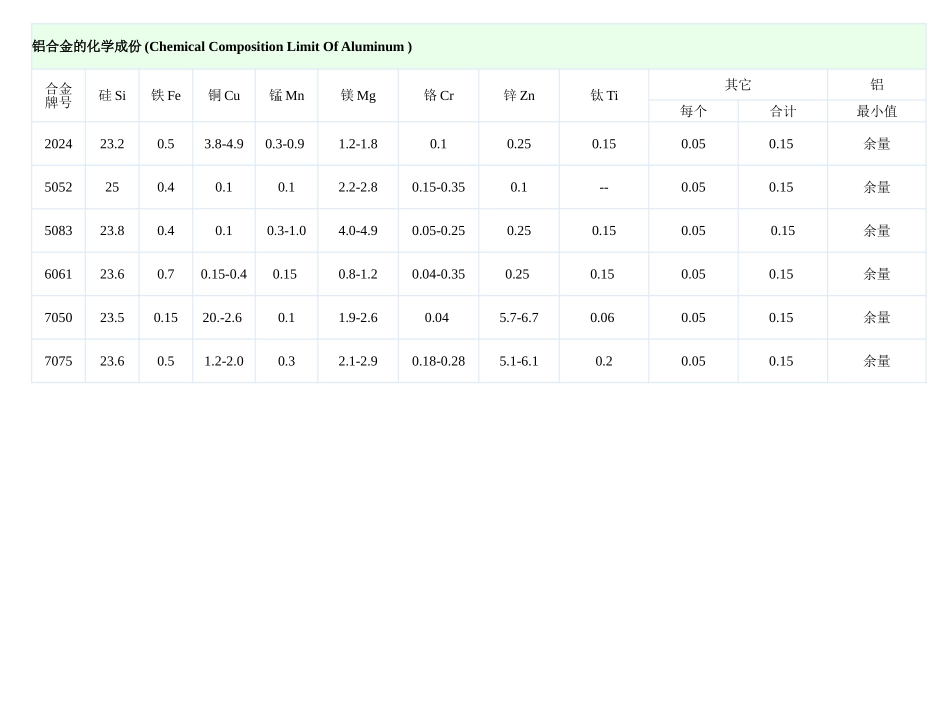Select the '铬 Cr' column header
950x713 pixels.
(x=439, y=96)
